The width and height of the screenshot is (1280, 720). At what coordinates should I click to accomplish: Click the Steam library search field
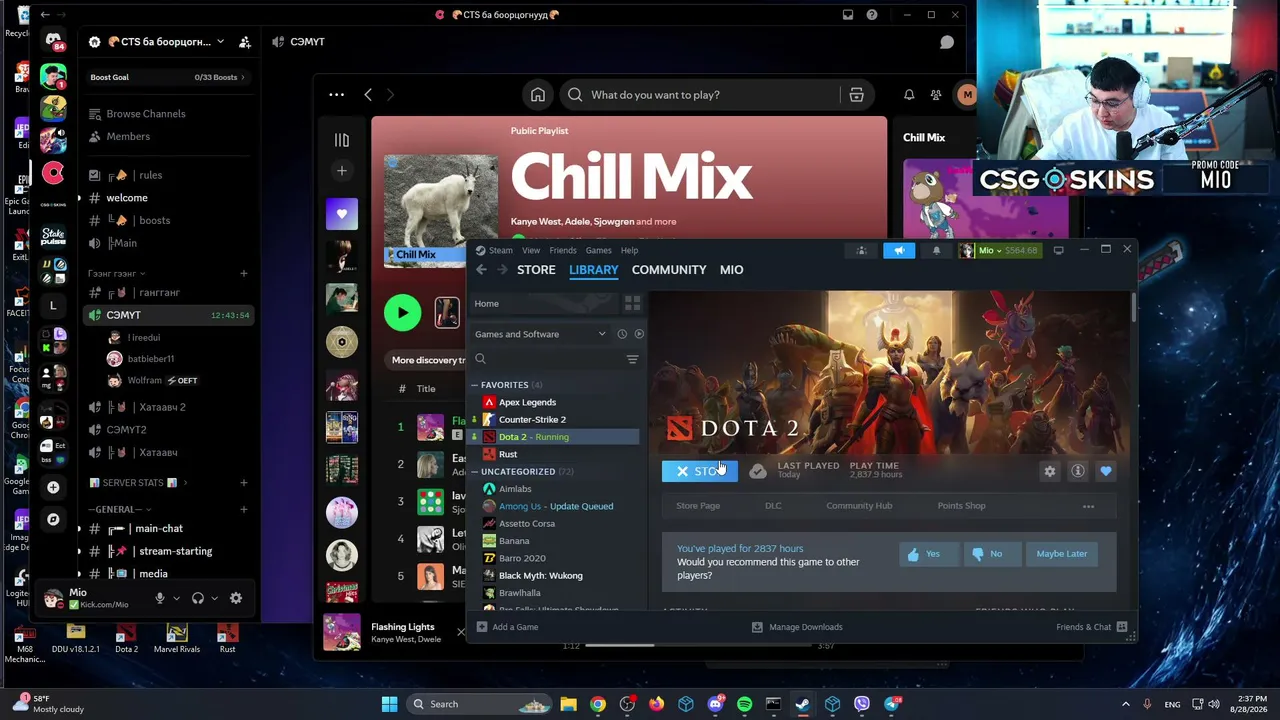[x=547, y=359]
